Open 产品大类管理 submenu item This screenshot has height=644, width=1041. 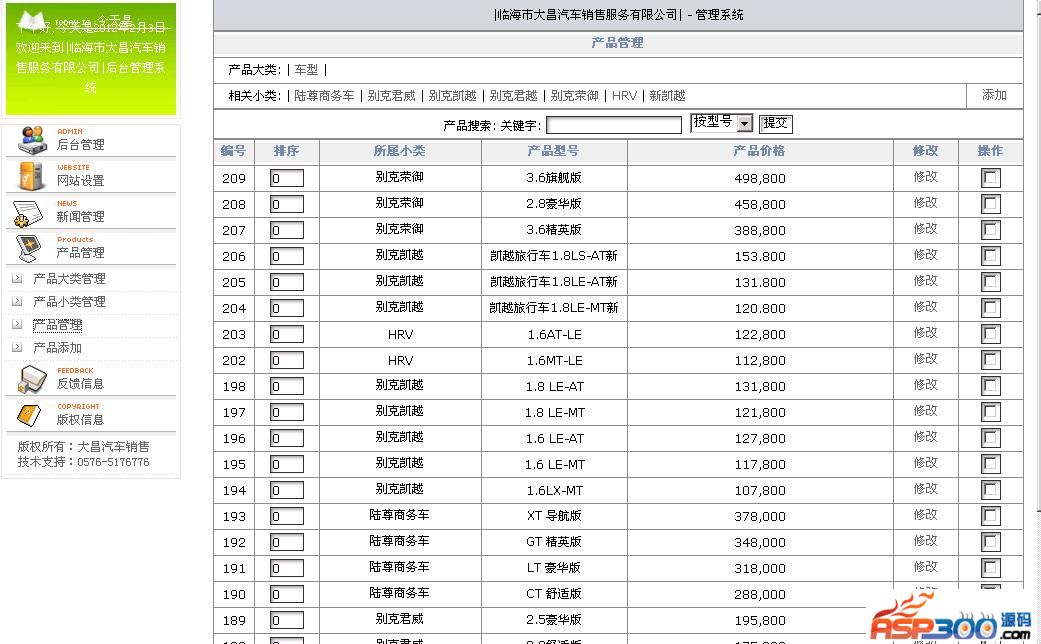click(x=70, y=279)
